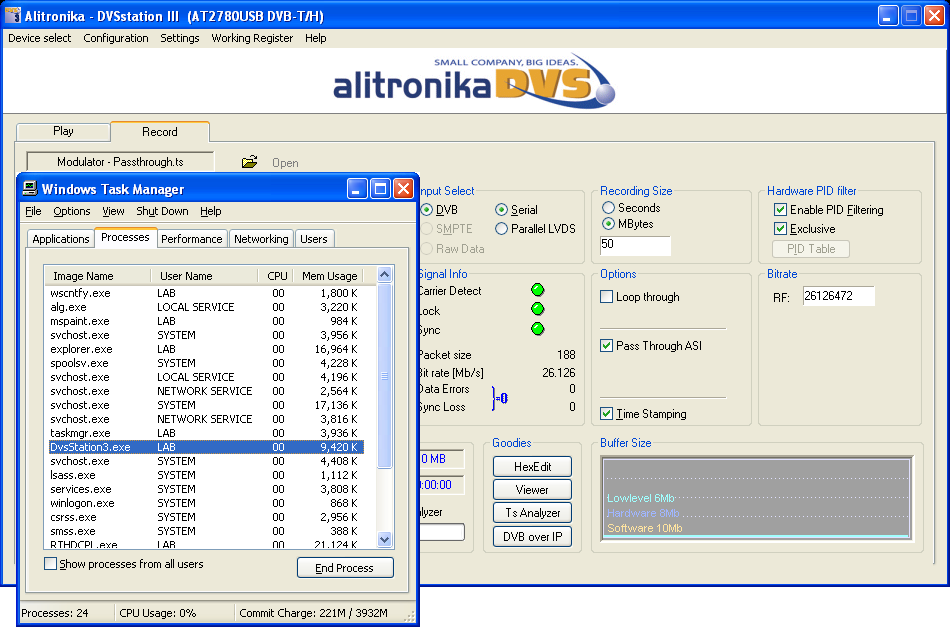
Task: Select the csrss.exe process row
Action: click(206, 517)
